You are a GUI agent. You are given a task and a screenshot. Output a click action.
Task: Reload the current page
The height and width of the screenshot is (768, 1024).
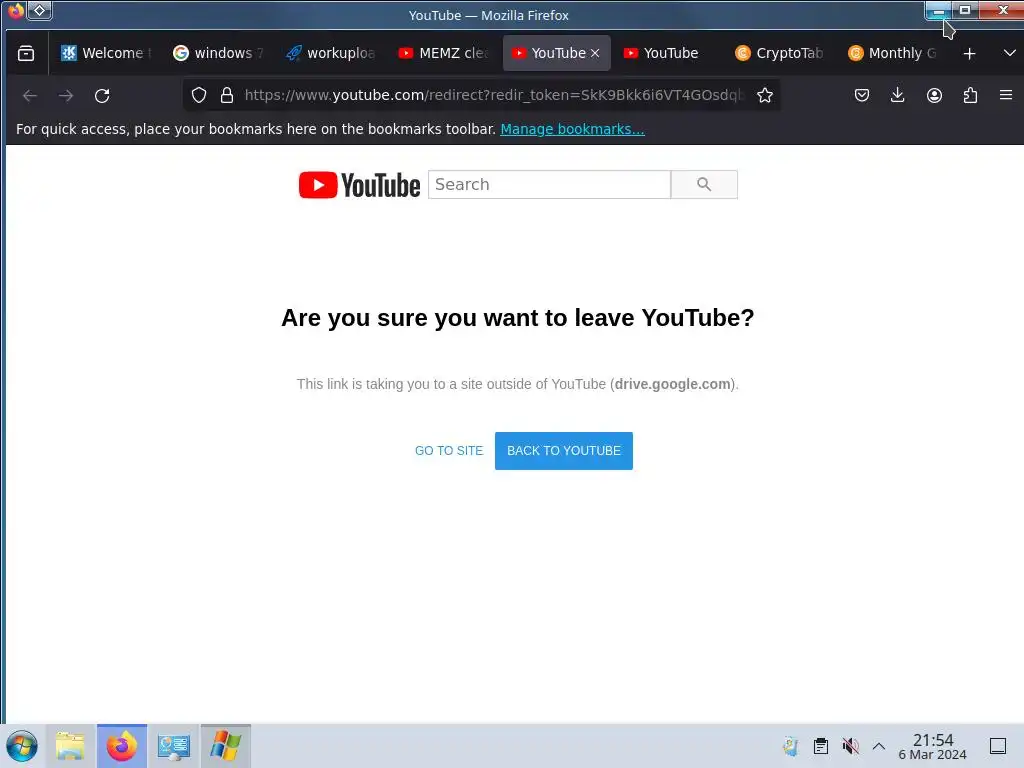[102, 96]
